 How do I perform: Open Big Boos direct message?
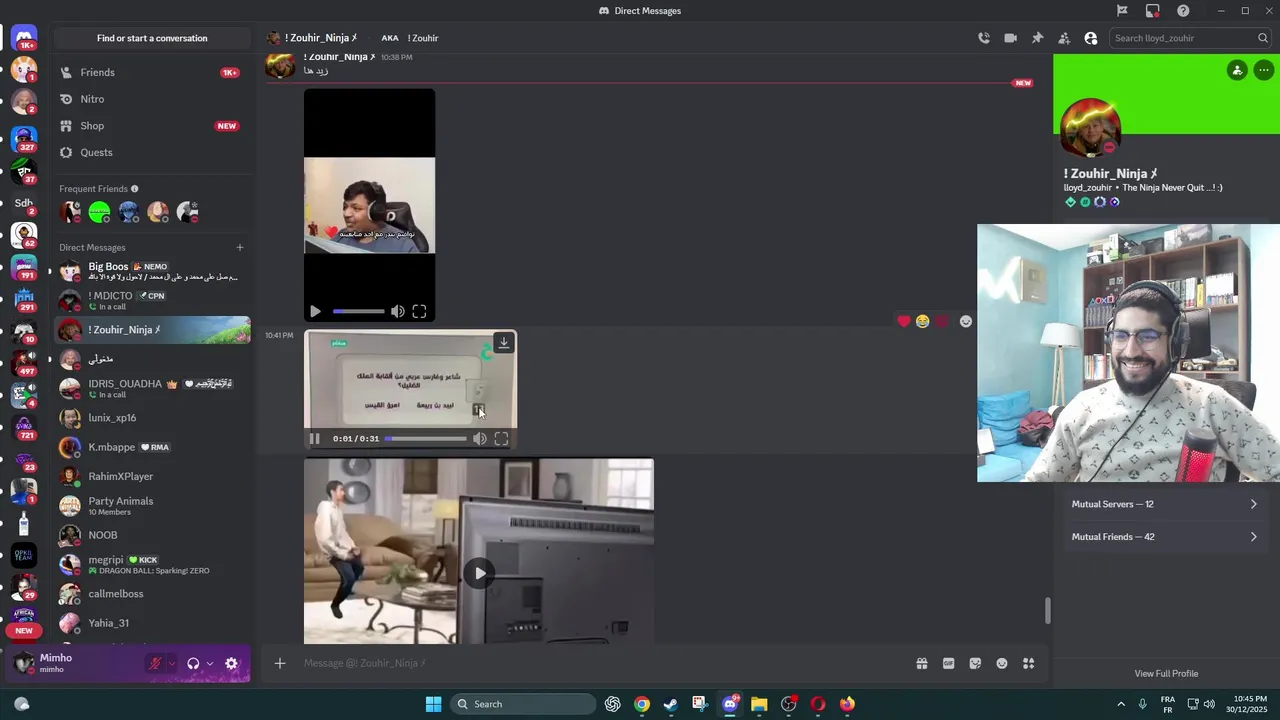152,271
